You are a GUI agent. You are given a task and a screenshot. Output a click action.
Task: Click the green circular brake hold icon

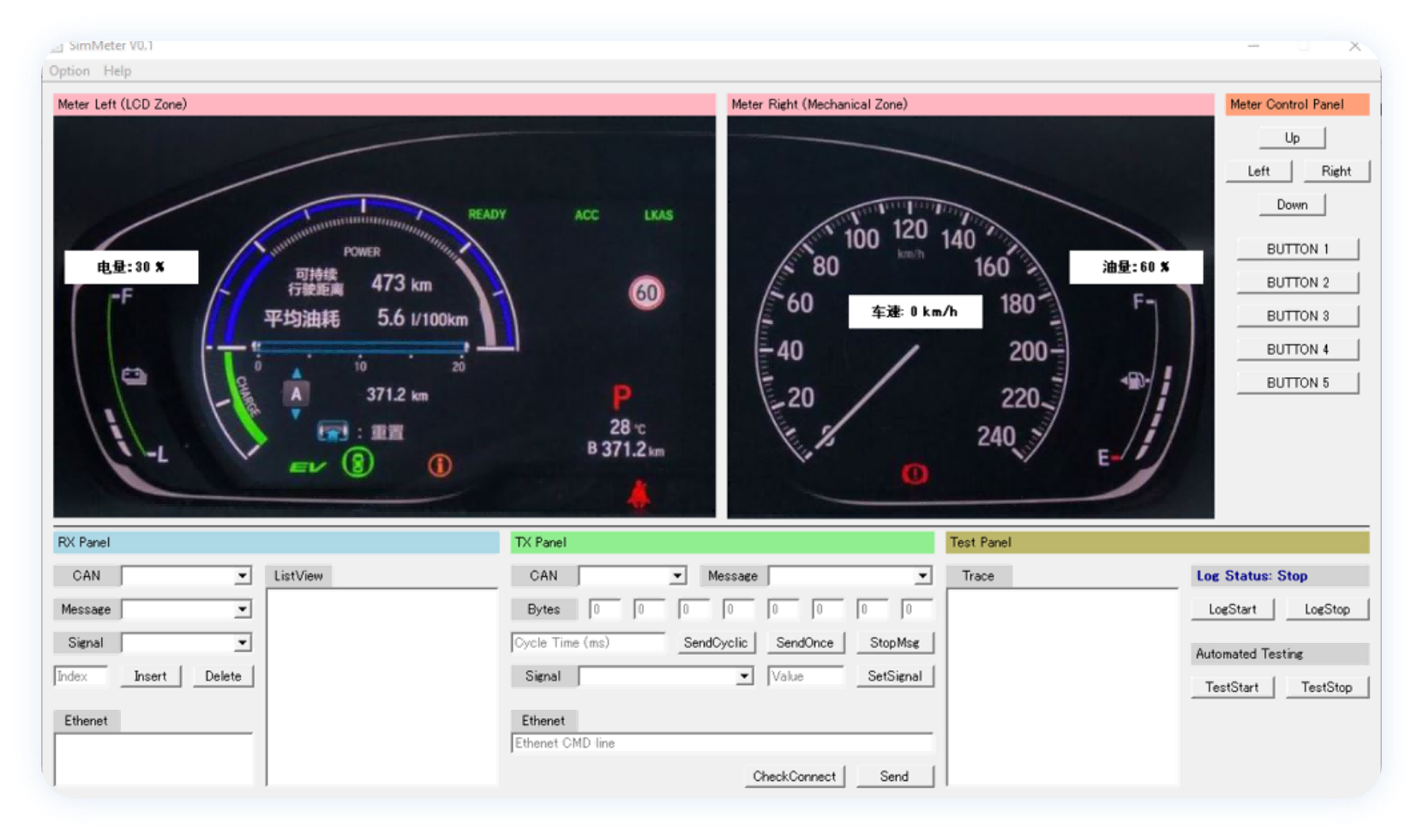(357, 463)
